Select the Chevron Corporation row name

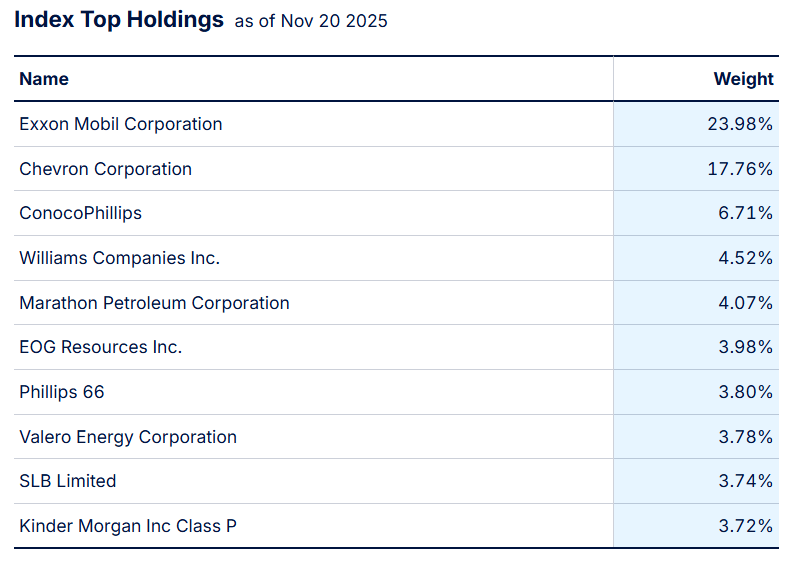coord(105,169)
